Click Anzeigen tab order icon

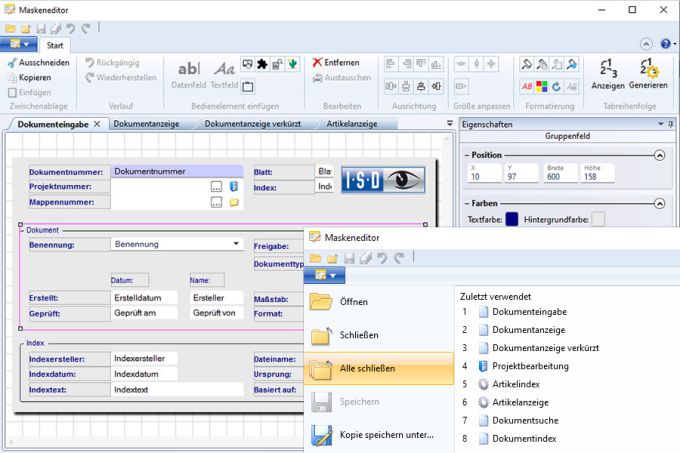coord(607,70)
